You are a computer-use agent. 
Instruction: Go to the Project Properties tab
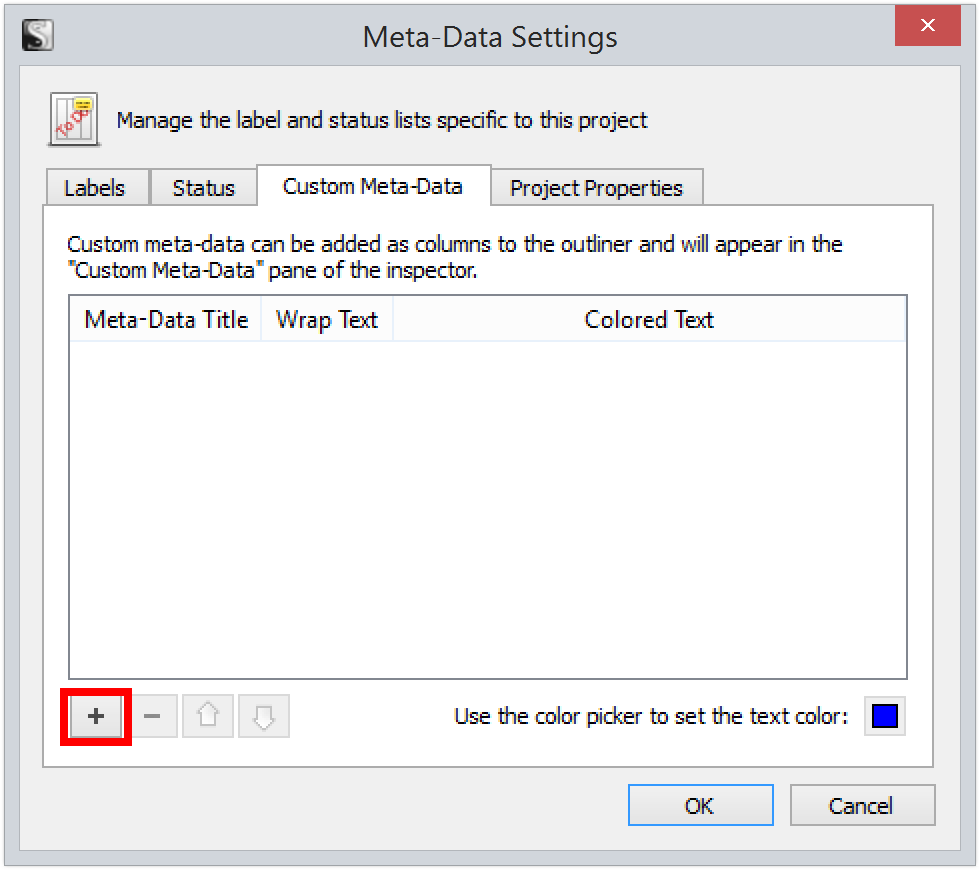point(596,188)
